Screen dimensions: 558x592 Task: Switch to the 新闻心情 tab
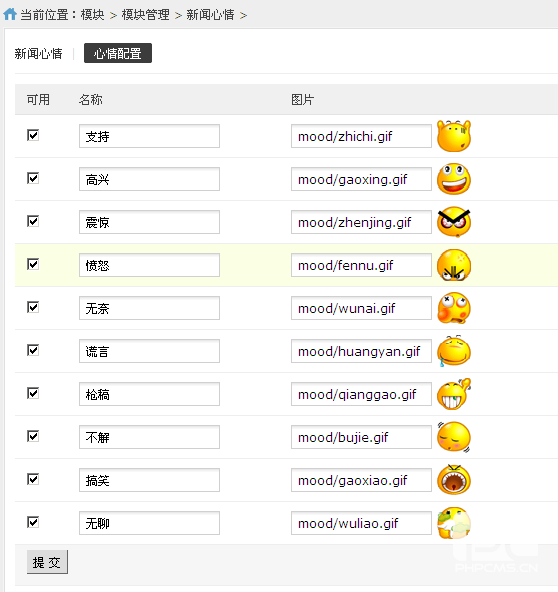coord(39,54)
